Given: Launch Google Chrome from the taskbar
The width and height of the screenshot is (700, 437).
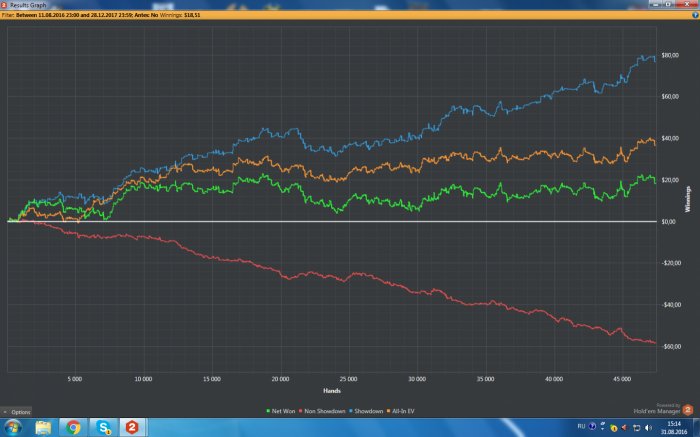Looking at the screenshot, I should (73, 428).
